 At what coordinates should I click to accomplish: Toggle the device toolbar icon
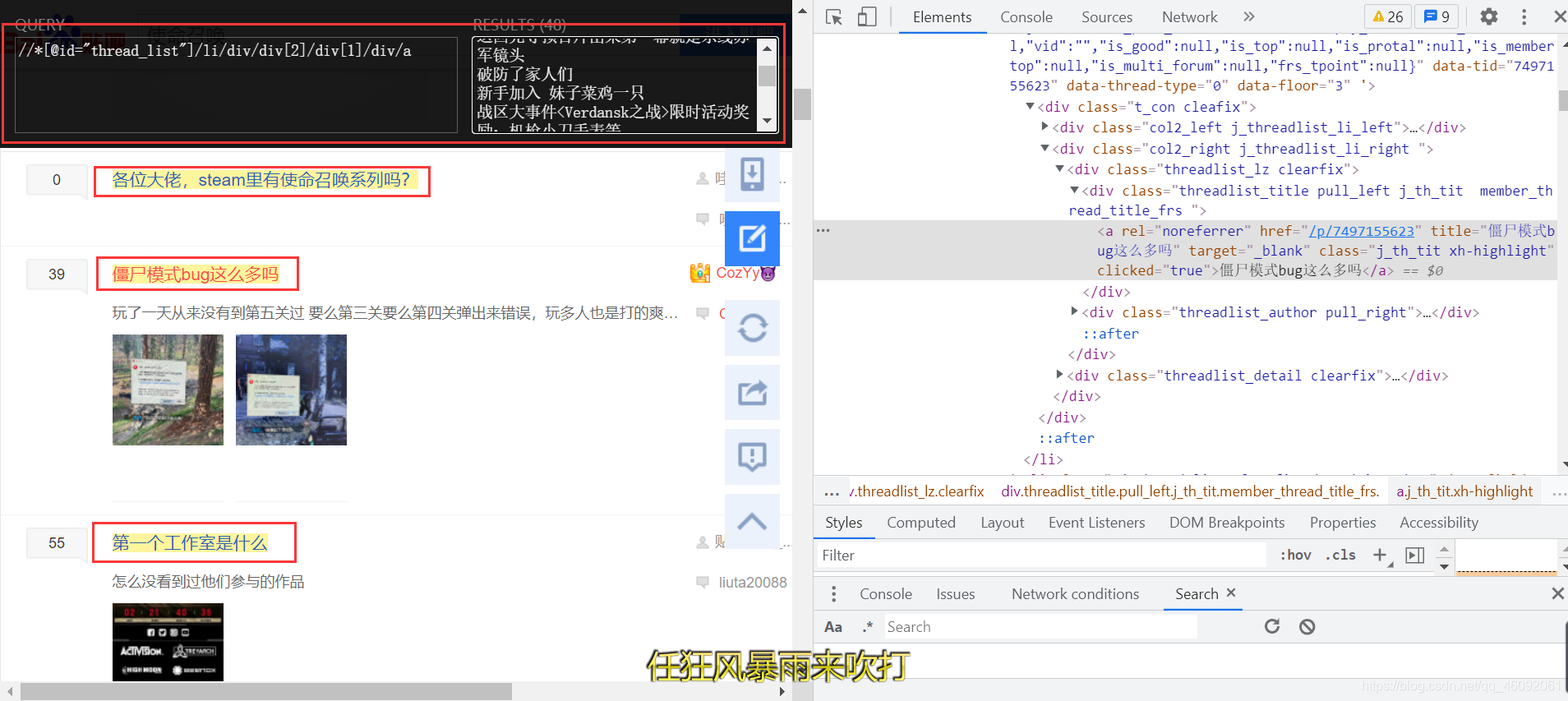(867, 17)
